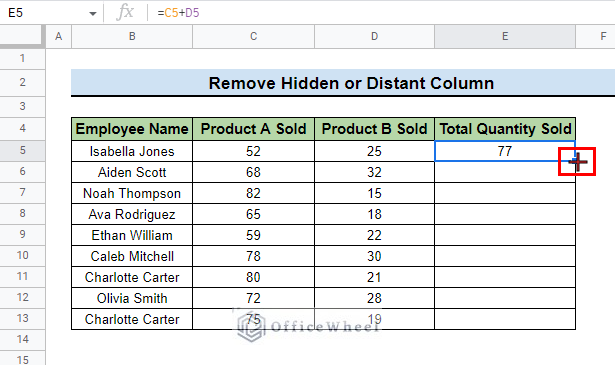615x365 pixels.
Task: Click cell E6 next to Aiden Scott
Action: [505, 172]
